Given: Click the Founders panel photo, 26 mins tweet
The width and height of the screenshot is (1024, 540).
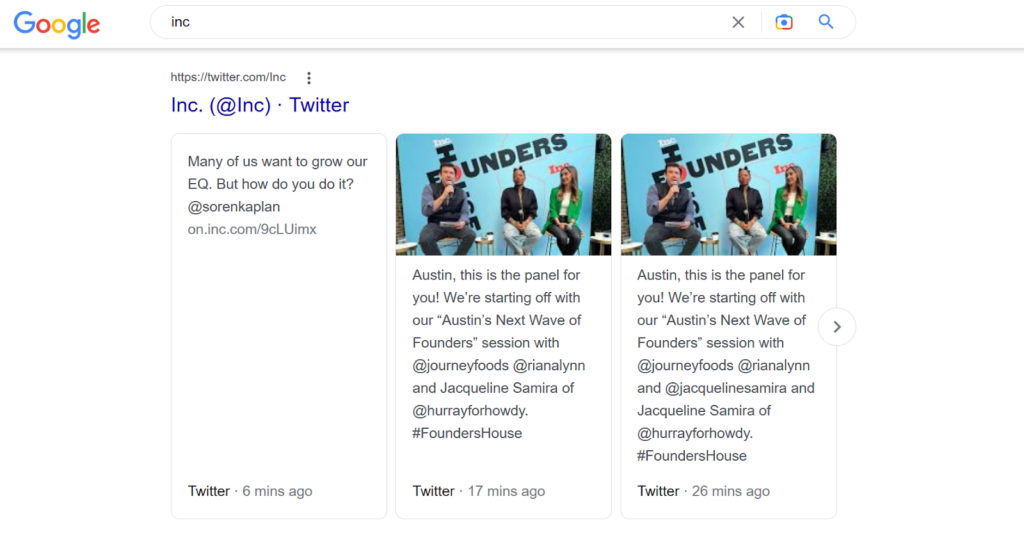Looking at the screenshot, I should (729, 195).
